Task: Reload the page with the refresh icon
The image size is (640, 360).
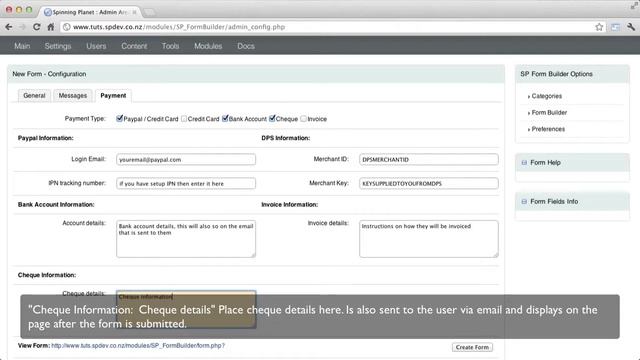Action: tap(36, 27)
